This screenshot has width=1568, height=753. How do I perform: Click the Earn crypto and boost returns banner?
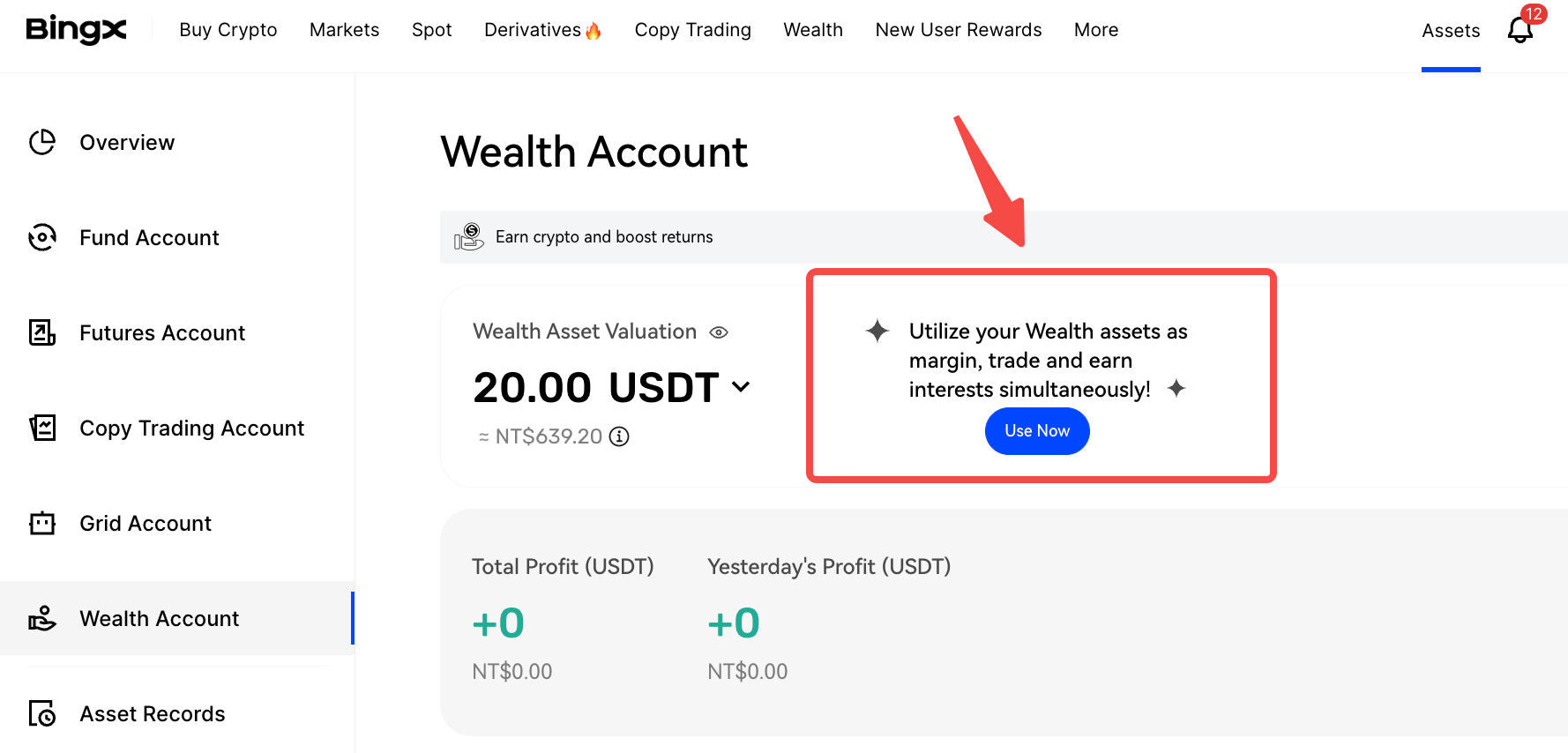[x=604, y=237]
